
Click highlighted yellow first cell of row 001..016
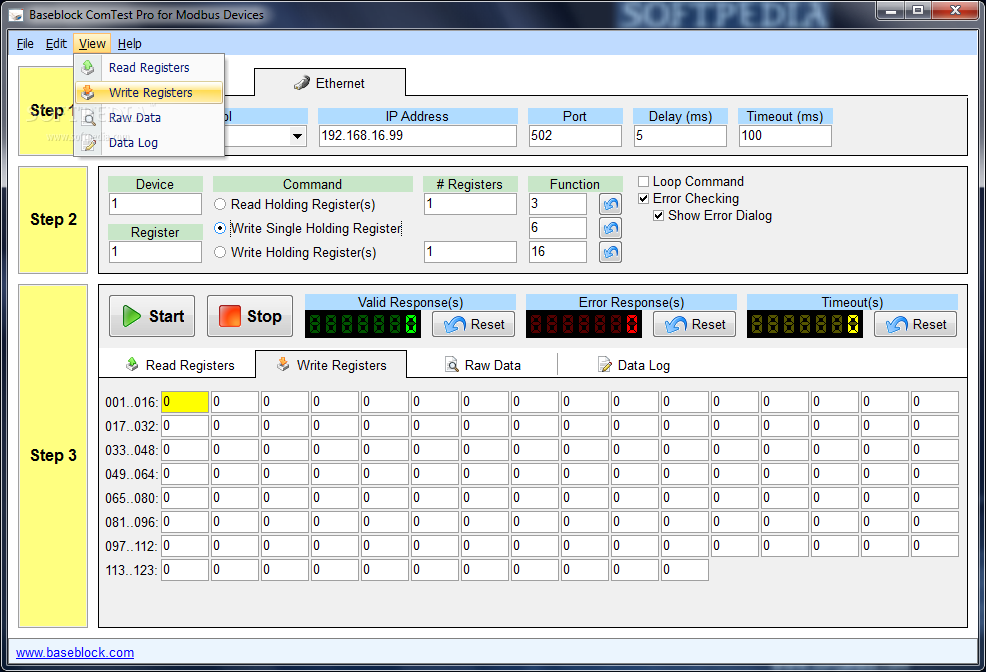point(185,402)
